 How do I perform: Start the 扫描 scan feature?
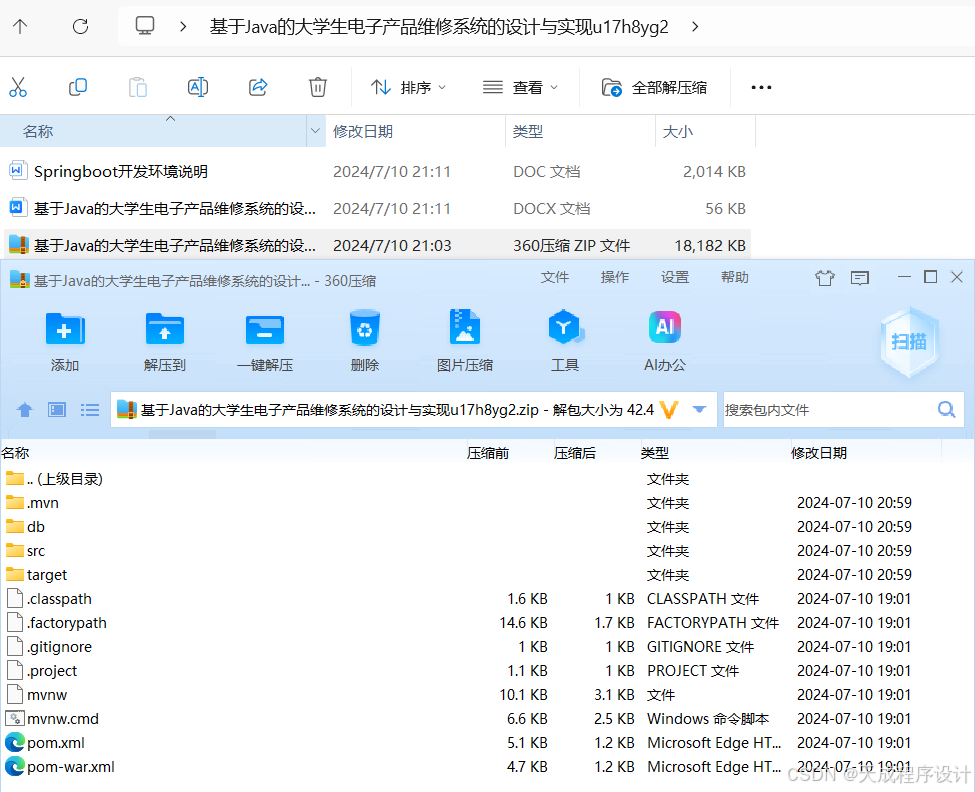[x=908, y=343]
